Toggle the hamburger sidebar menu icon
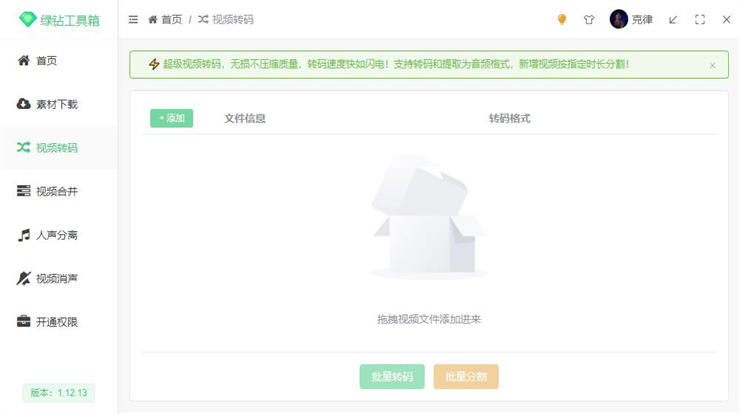 pos(133,19)
